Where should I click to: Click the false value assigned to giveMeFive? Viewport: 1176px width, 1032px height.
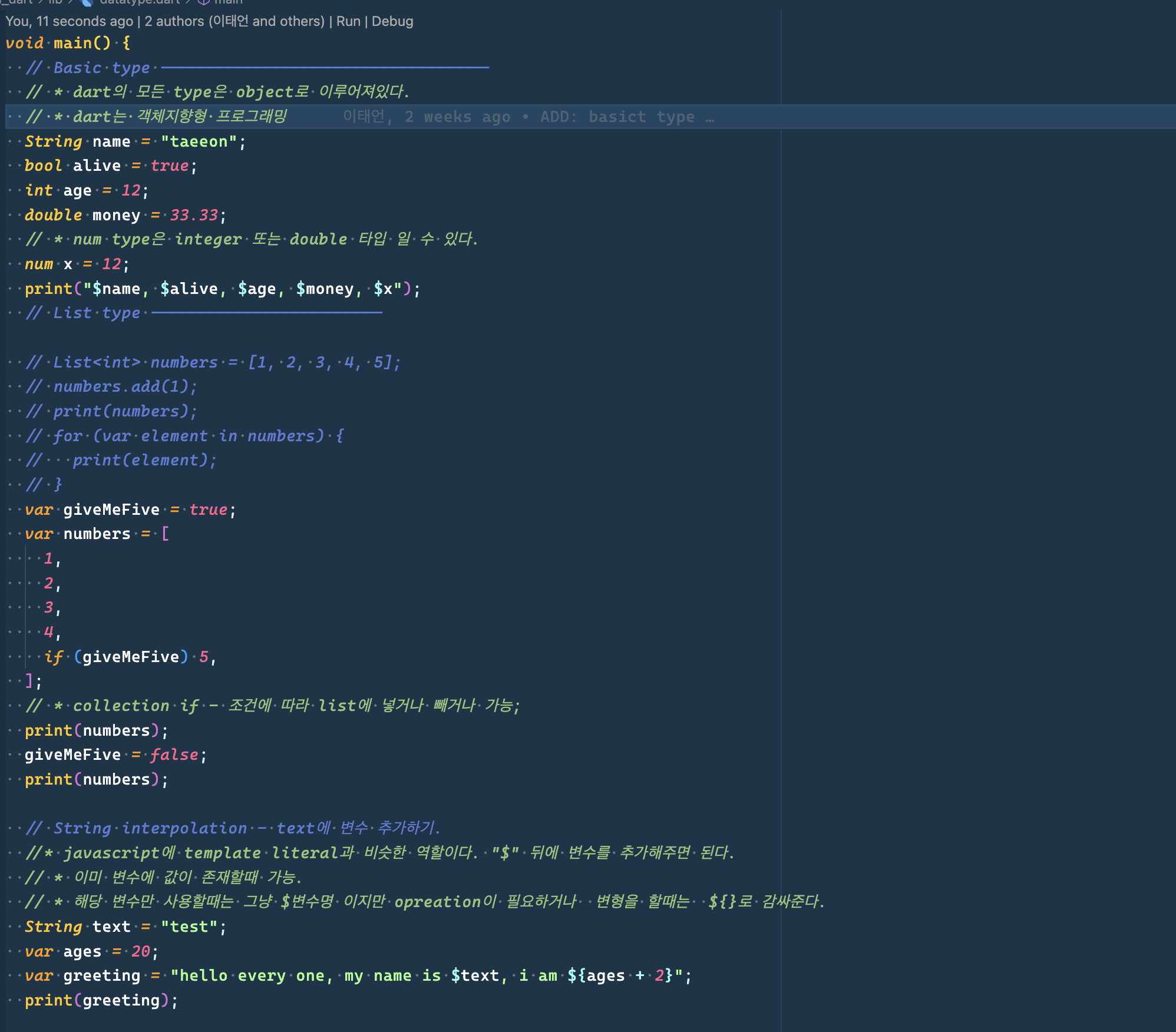click(174, 755)
